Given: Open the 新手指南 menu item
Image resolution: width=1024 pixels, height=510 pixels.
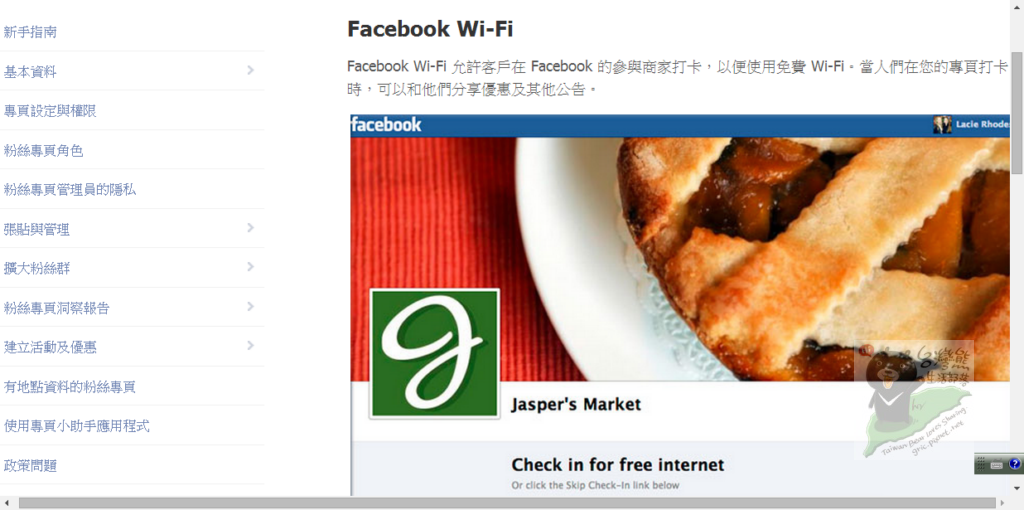Looking at the screenshot, I should tap(30, 32).
